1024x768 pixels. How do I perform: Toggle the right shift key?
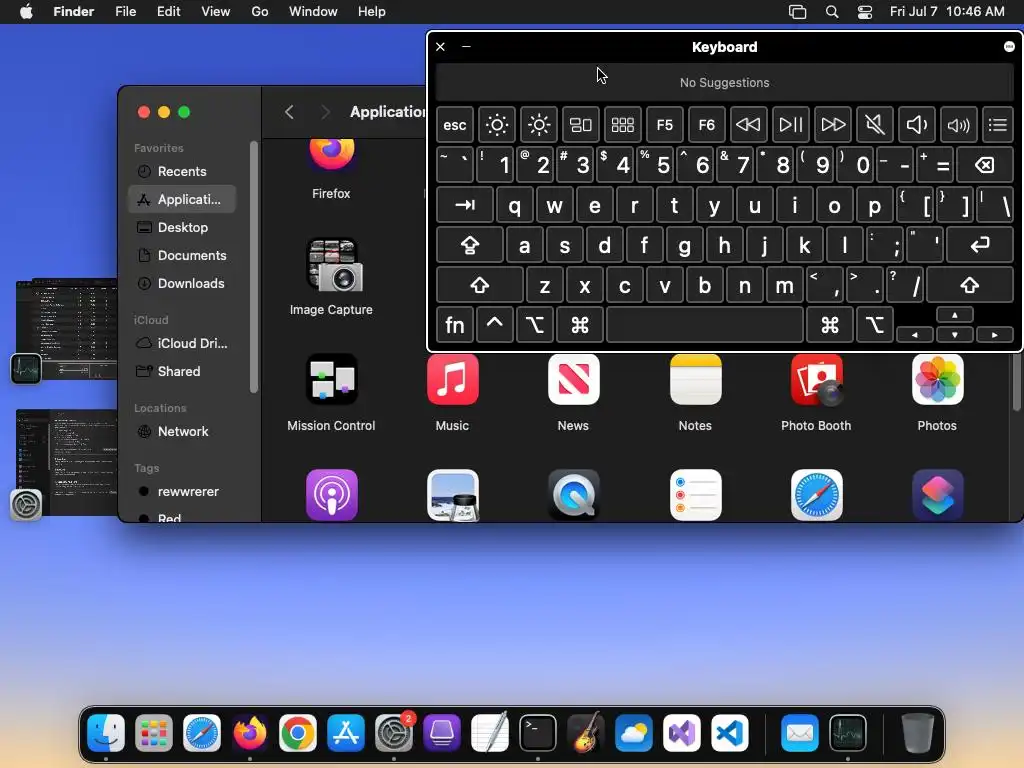point(970,285)
